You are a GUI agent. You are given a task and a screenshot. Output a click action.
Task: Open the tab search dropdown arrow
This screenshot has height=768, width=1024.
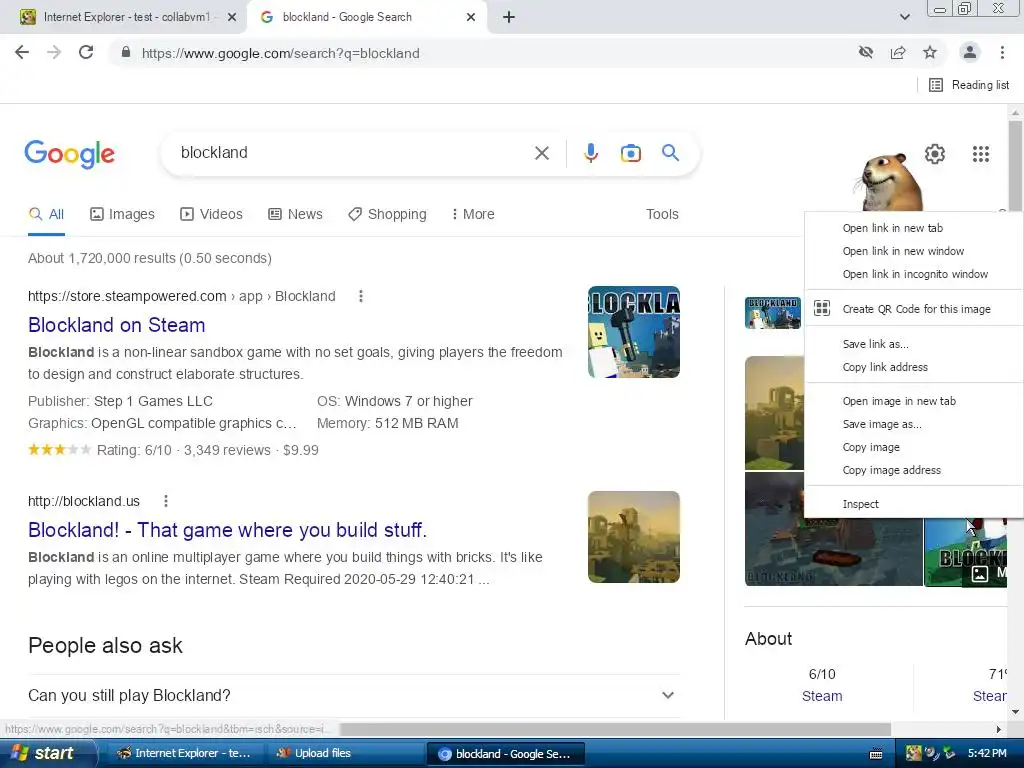coord(904,17)
